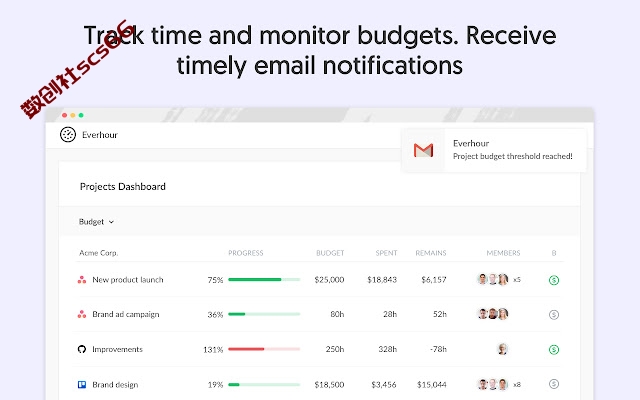Open member avatars of New product launch

(x=493, y=280)
